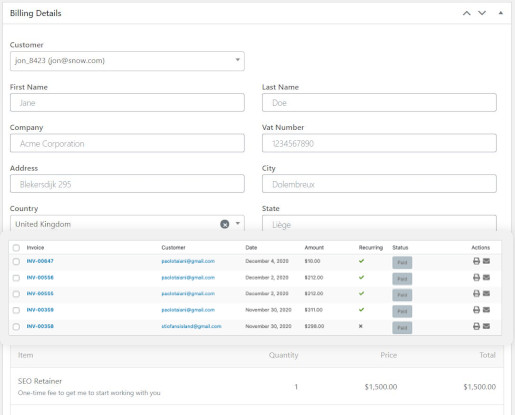Click the SEO Retainer item name

(40, 381)
